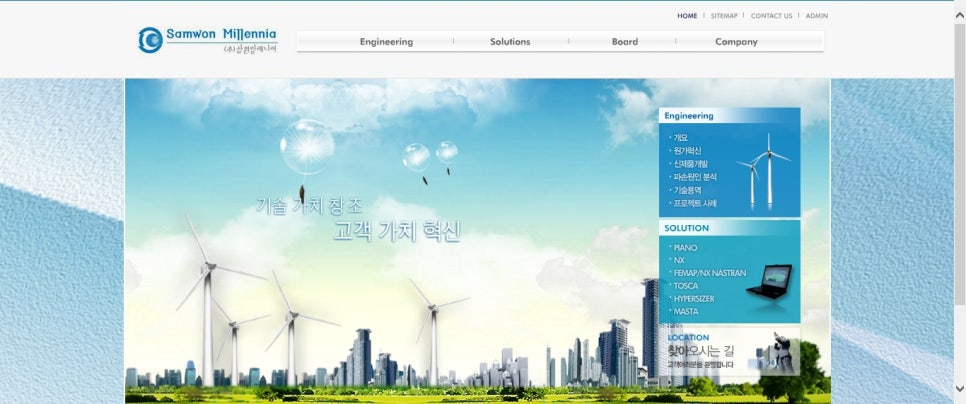Screen dimensions: 966x404
Task: Select 개요 in the Engineering panel
Action: point(680,137)
